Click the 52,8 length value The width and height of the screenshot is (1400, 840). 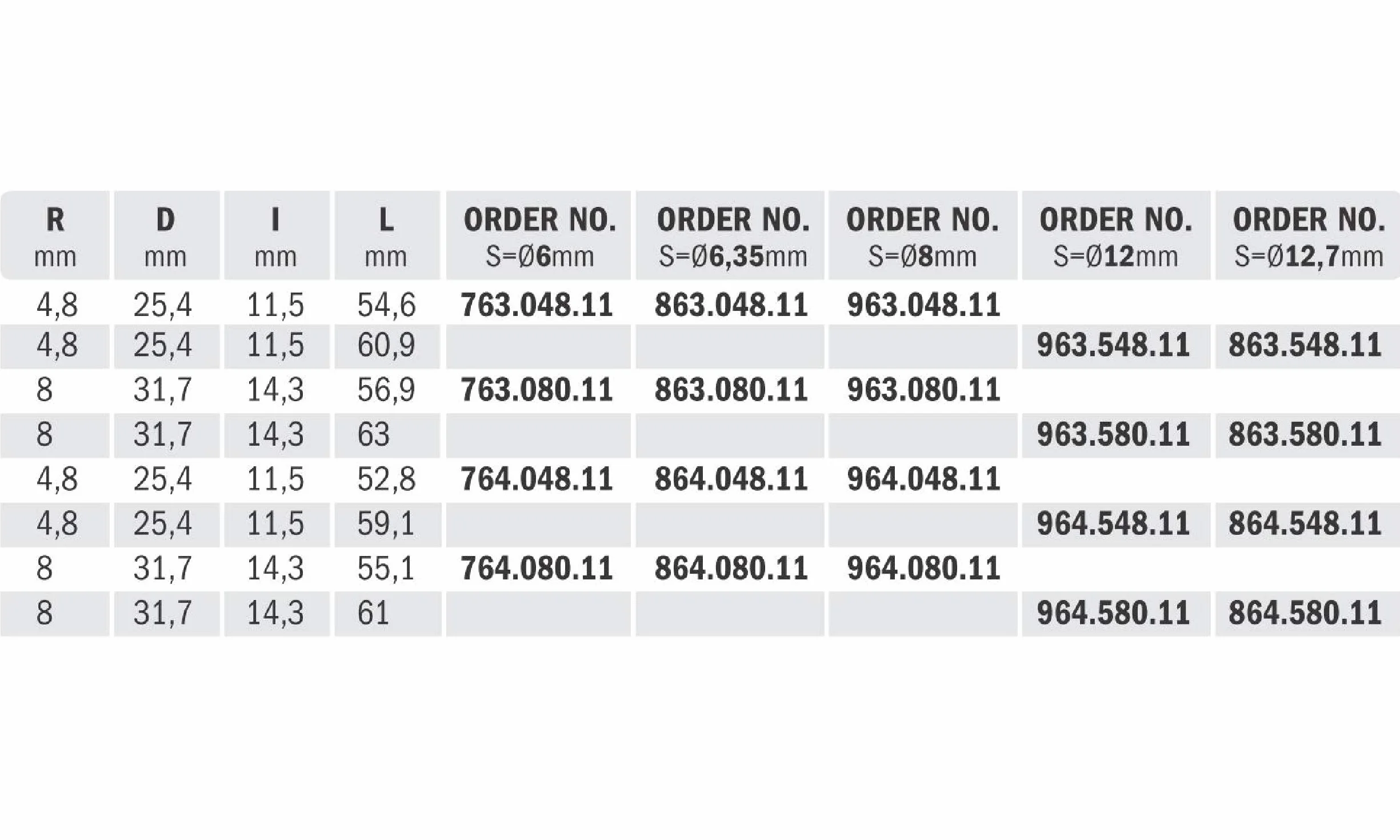[386, 479]
